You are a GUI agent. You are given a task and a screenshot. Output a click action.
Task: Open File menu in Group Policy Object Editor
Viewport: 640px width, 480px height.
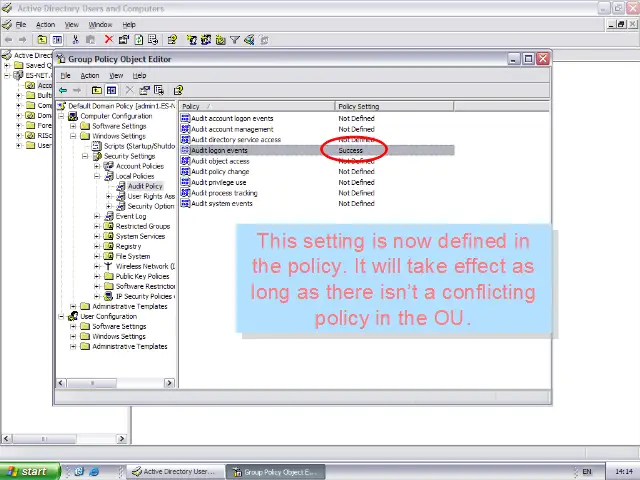click(x=65, y=76)
